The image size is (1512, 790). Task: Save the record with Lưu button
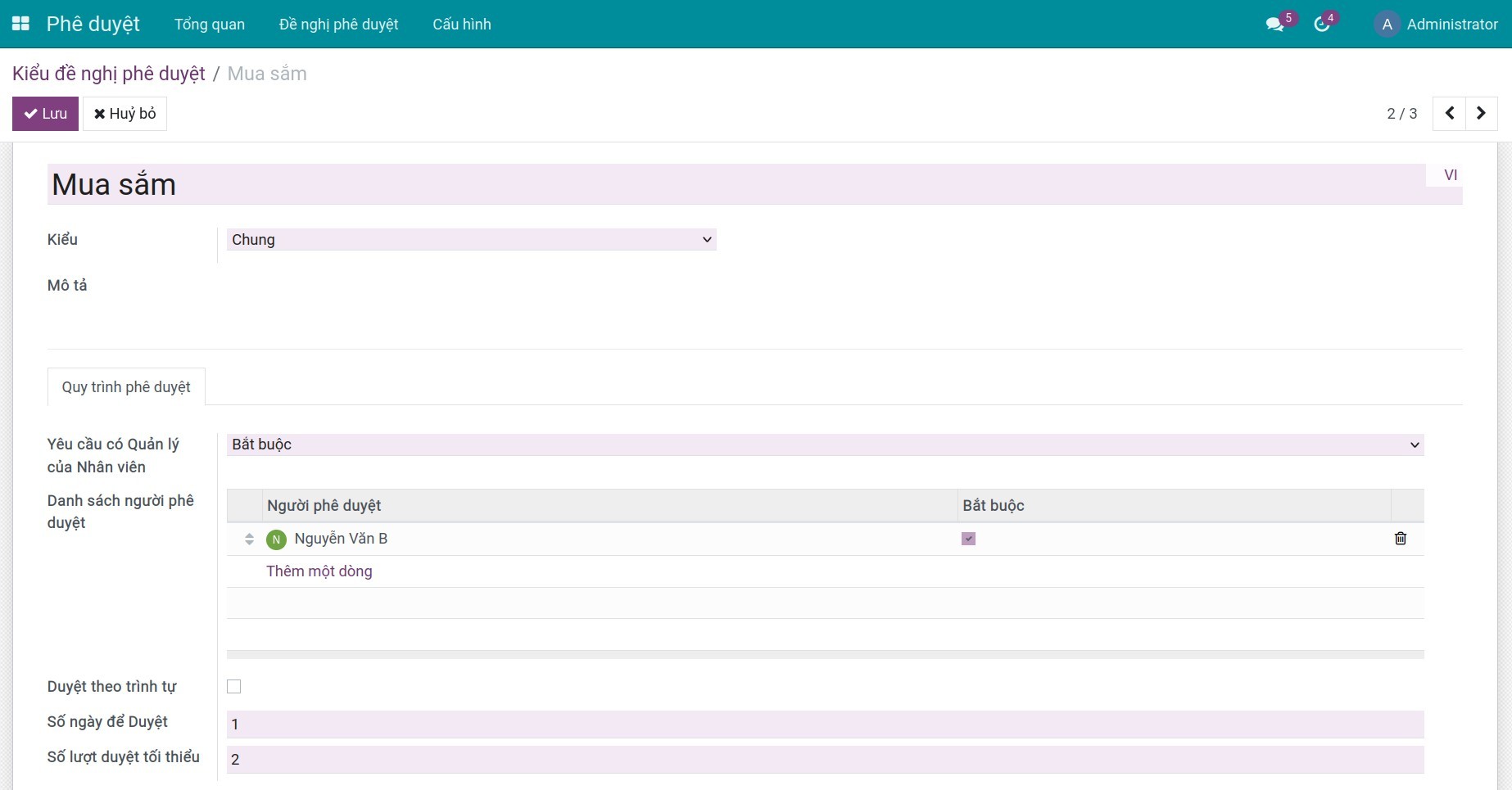[45, 114]
